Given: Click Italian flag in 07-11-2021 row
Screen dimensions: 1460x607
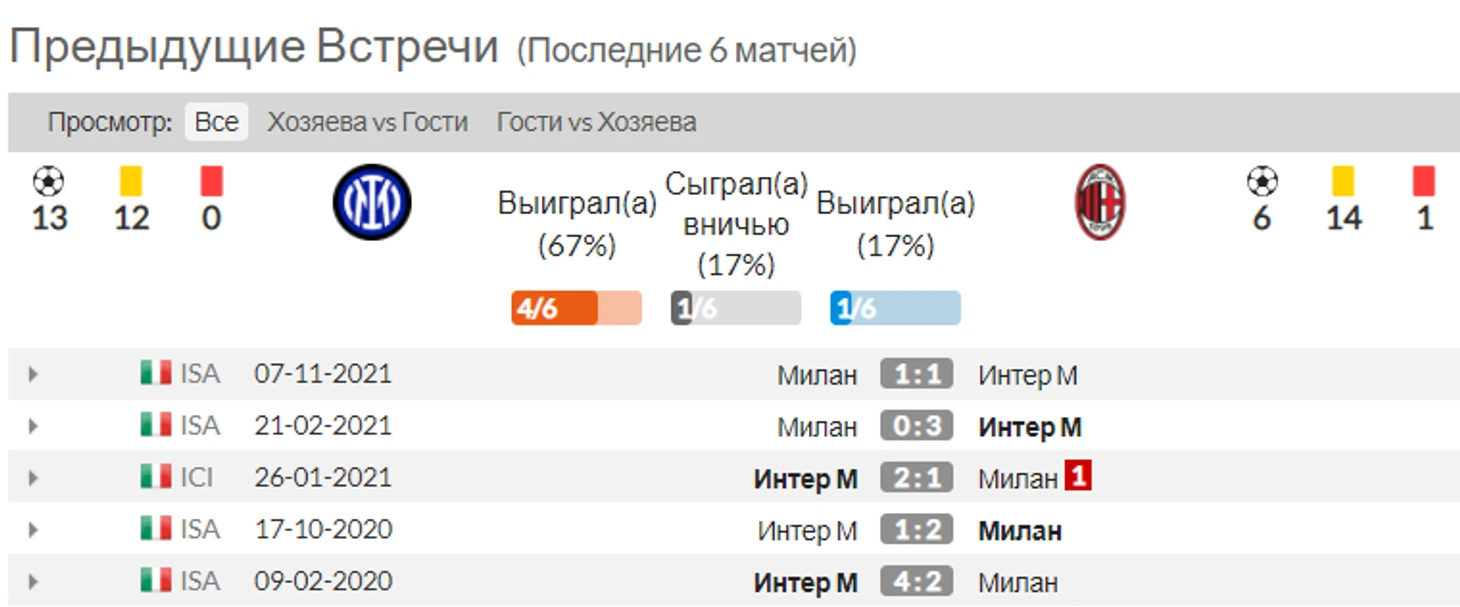Looking at the screenshot, I should click(x=156, y=374).
